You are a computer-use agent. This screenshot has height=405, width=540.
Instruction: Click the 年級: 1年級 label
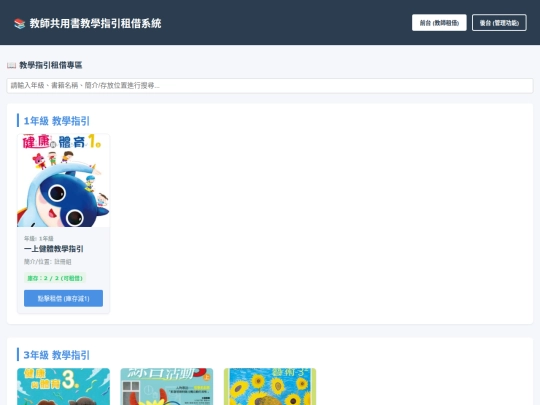pyautogui.click(x=39, y=238)
